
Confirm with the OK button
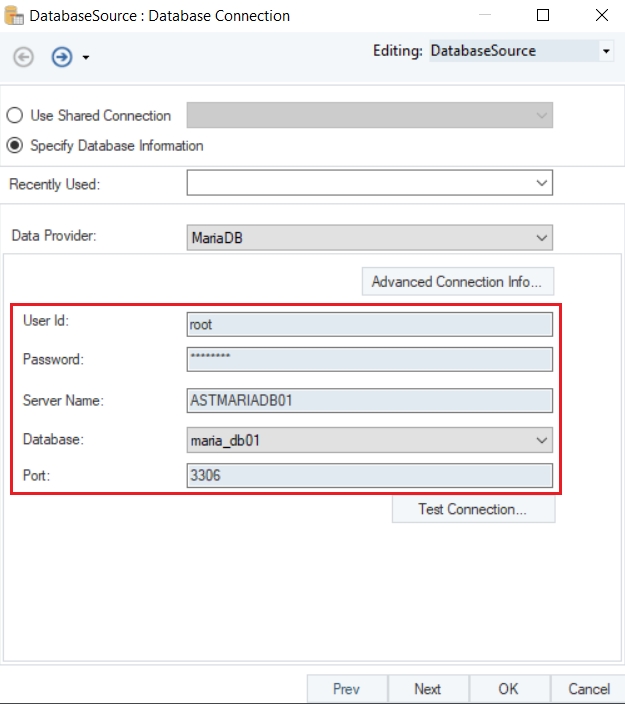pos(509,689)
